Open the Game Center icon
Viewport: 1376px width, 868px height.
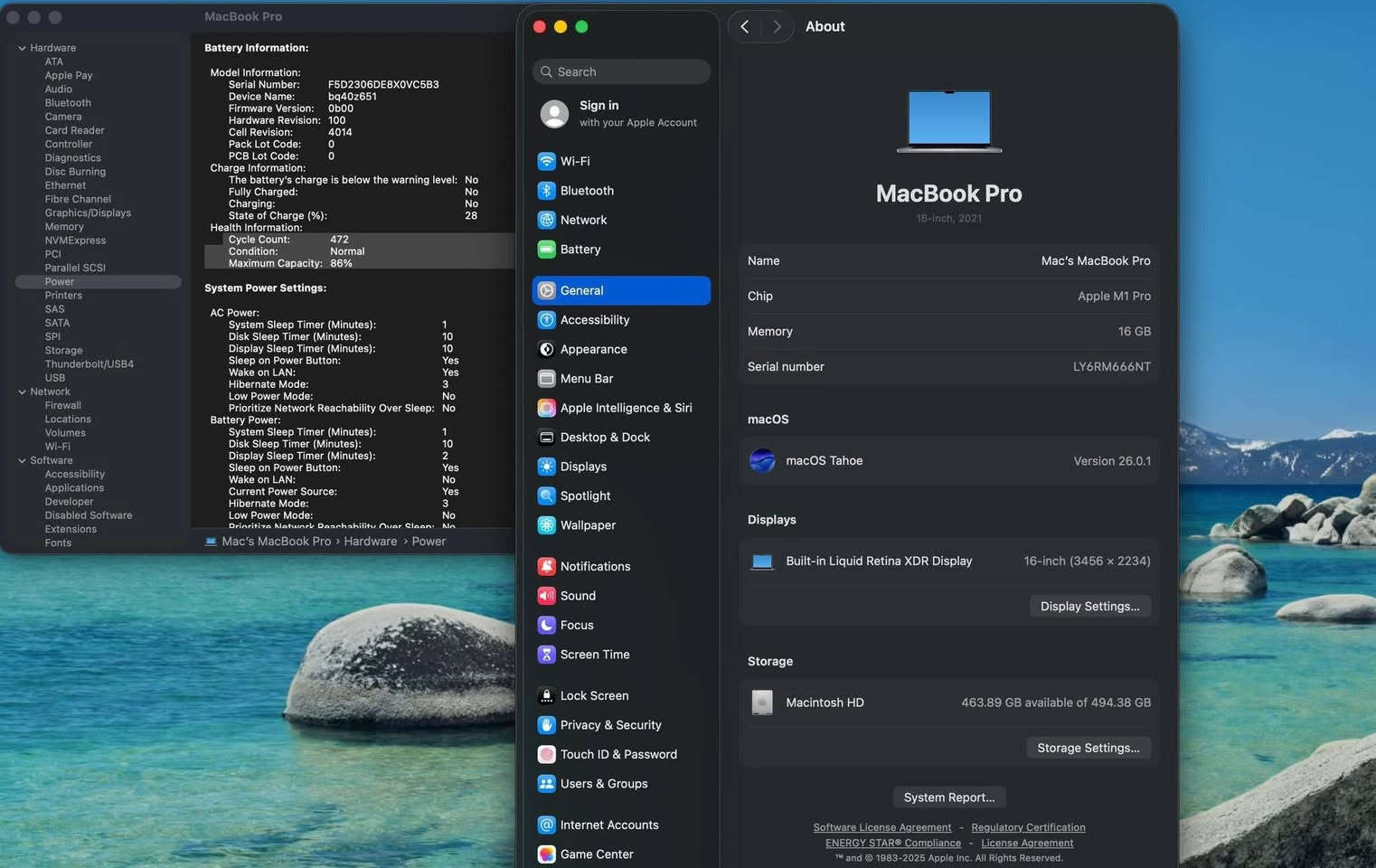tap(546, 854)
